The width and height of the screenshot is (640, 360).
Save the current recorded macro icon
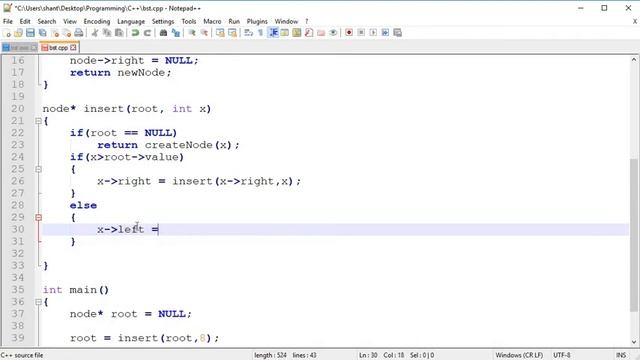[398, 33]
